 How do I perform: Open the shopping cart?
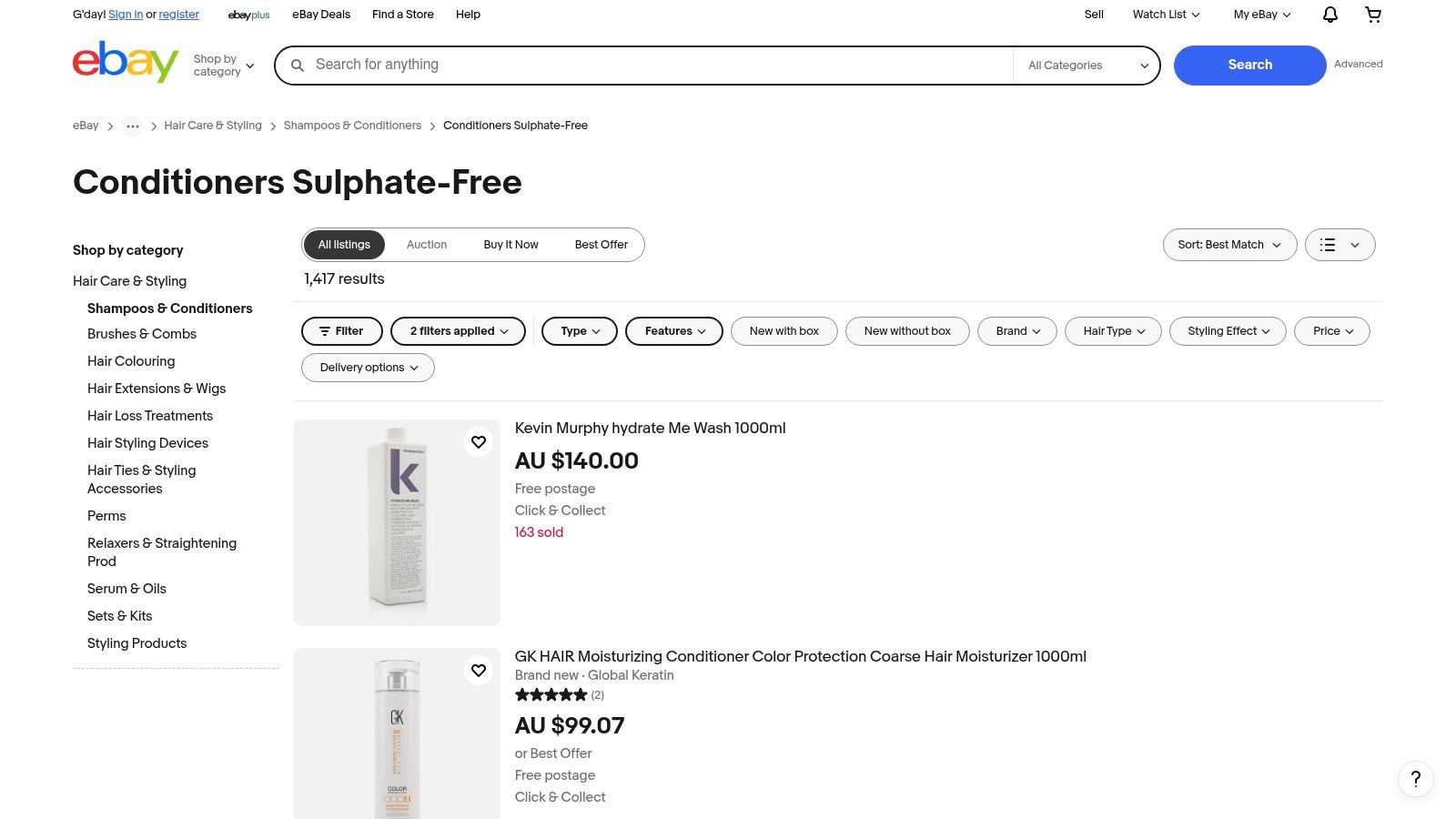tap(1372, 15)
